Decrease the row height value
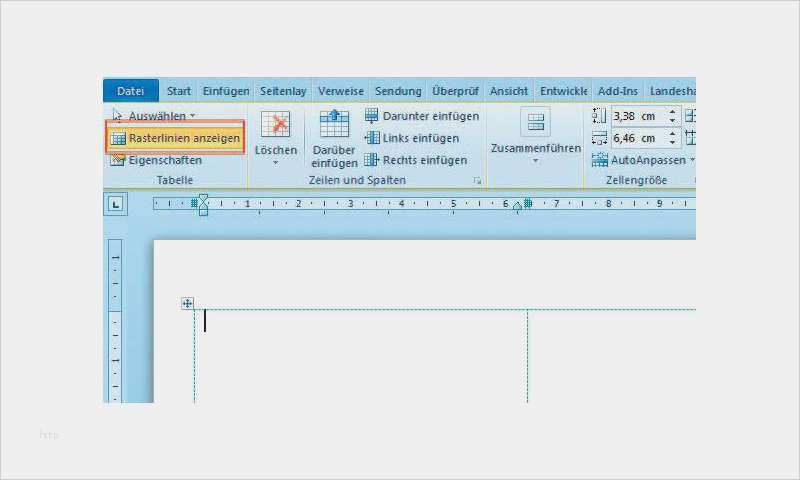Viewport: 800px width, 480px height. coord(672,120)
